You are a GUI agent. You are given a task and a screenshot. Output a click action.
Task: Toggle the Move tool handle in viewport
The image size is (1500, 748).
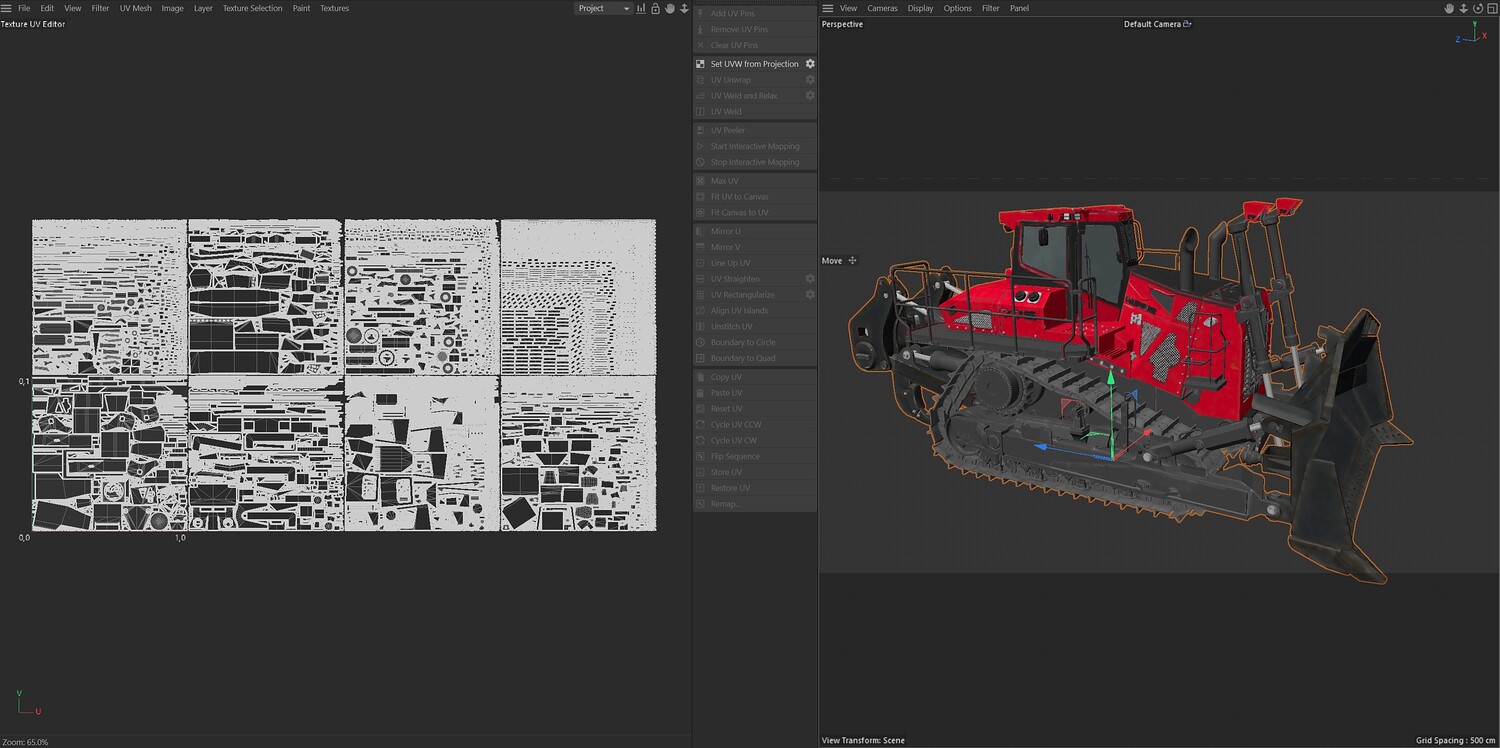coord(852,261)
